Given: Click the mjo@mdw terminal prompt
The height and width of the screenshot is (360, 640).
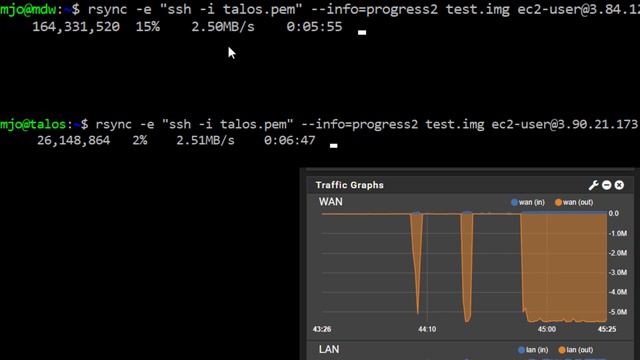Looking at the screenshot, I should 40,9.
